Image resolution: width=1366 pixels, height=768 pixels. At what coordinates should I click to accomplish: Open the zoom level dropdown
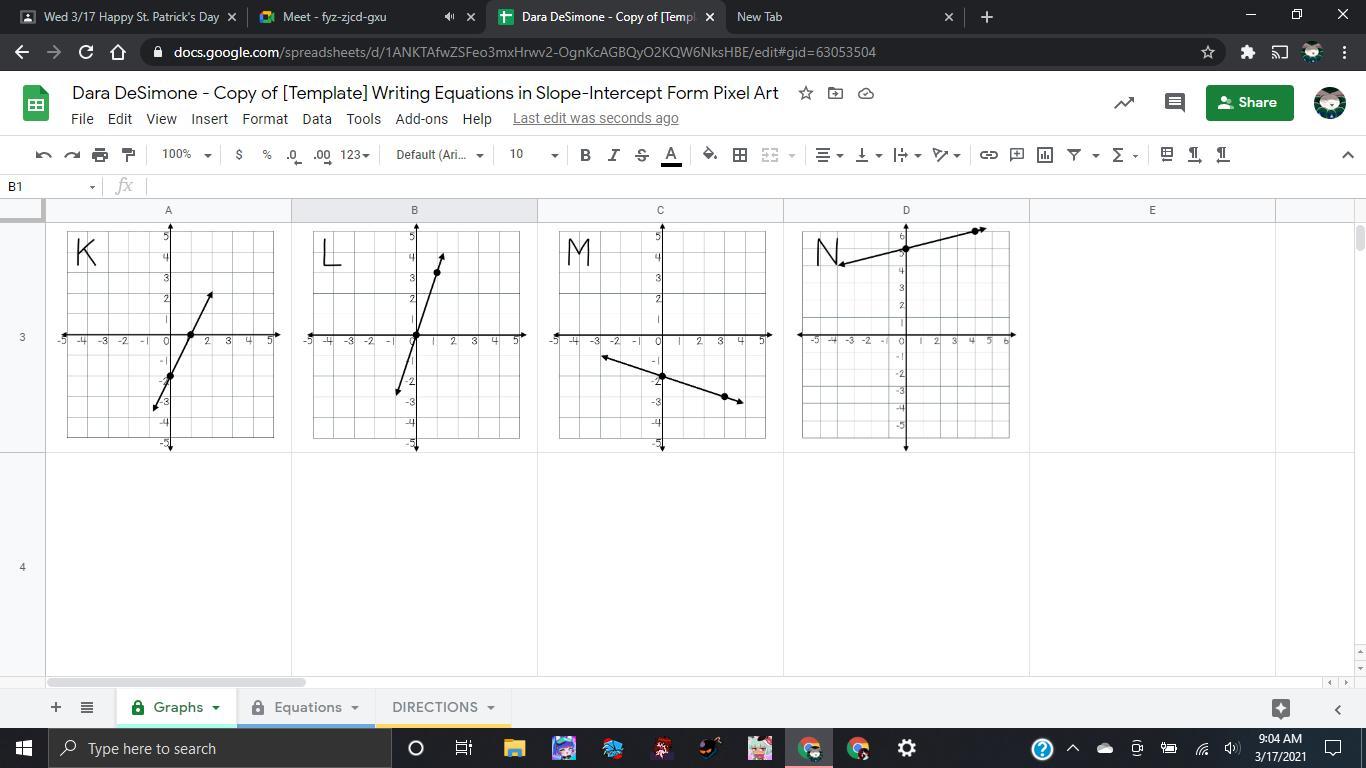[x=187, y=155]
